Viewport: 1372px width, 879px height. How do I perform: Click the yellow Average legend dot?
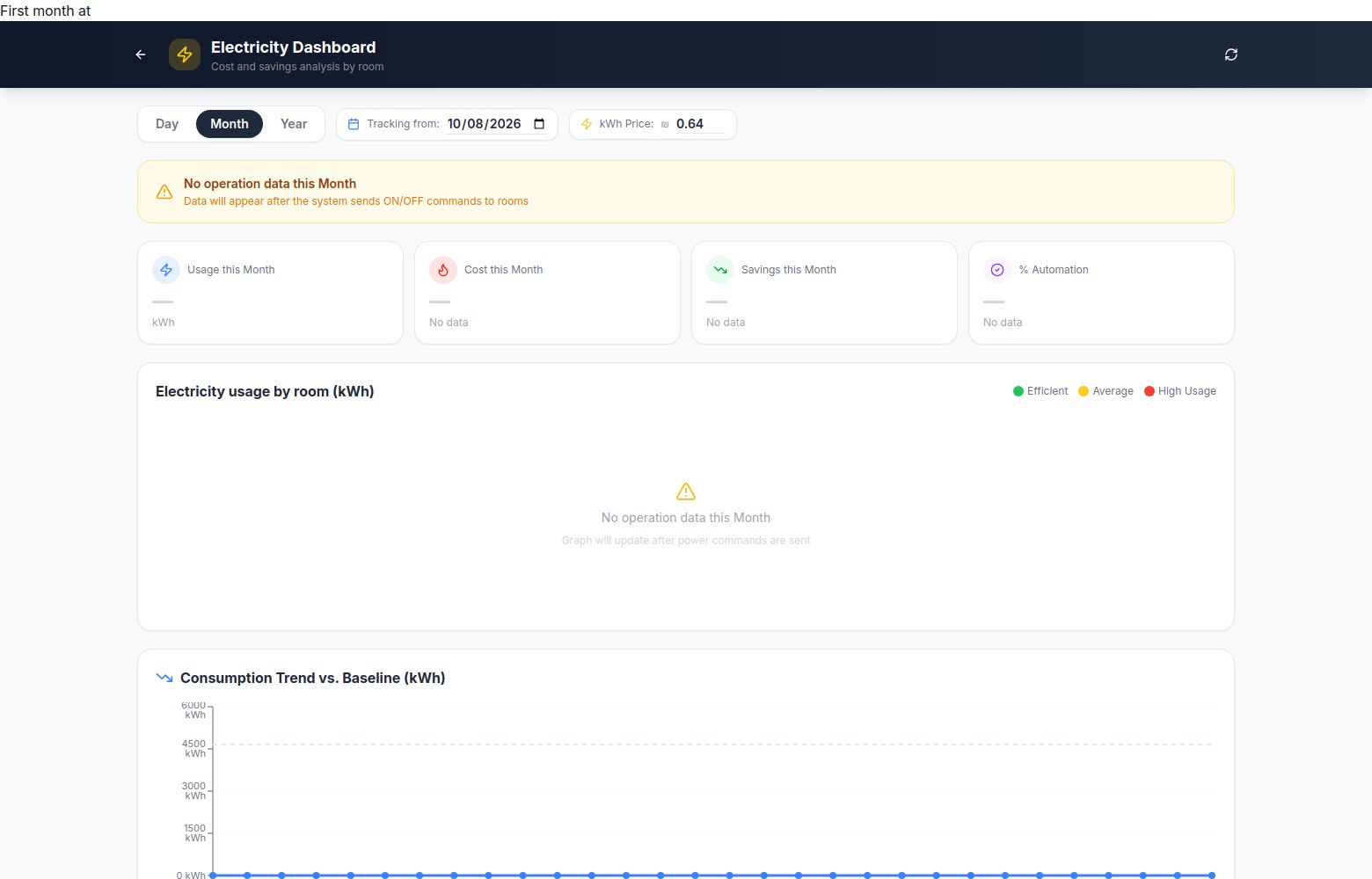[x=1084, y=391]
